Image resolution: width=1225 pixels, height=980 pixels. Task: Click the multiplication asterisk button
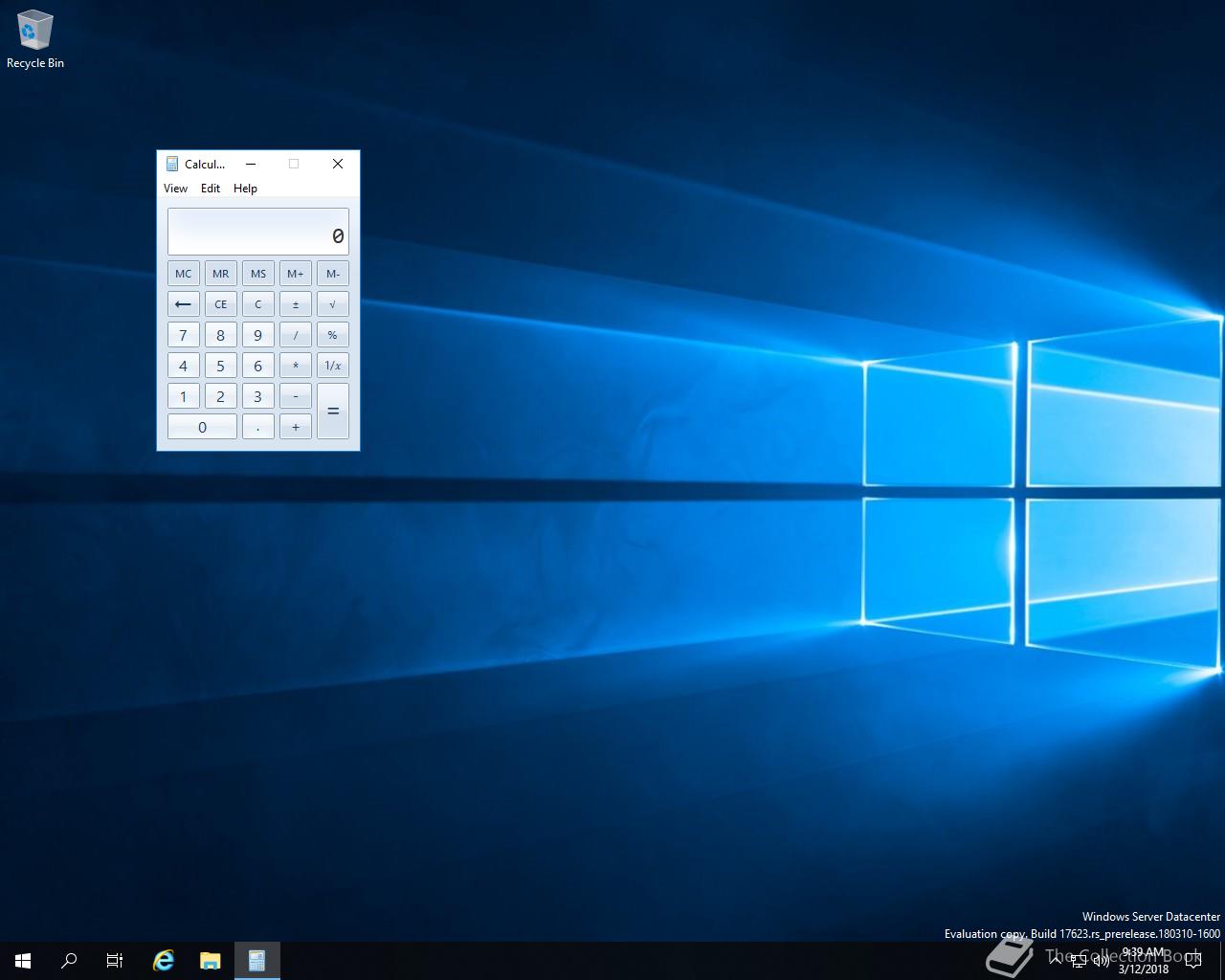coord(296,366)
